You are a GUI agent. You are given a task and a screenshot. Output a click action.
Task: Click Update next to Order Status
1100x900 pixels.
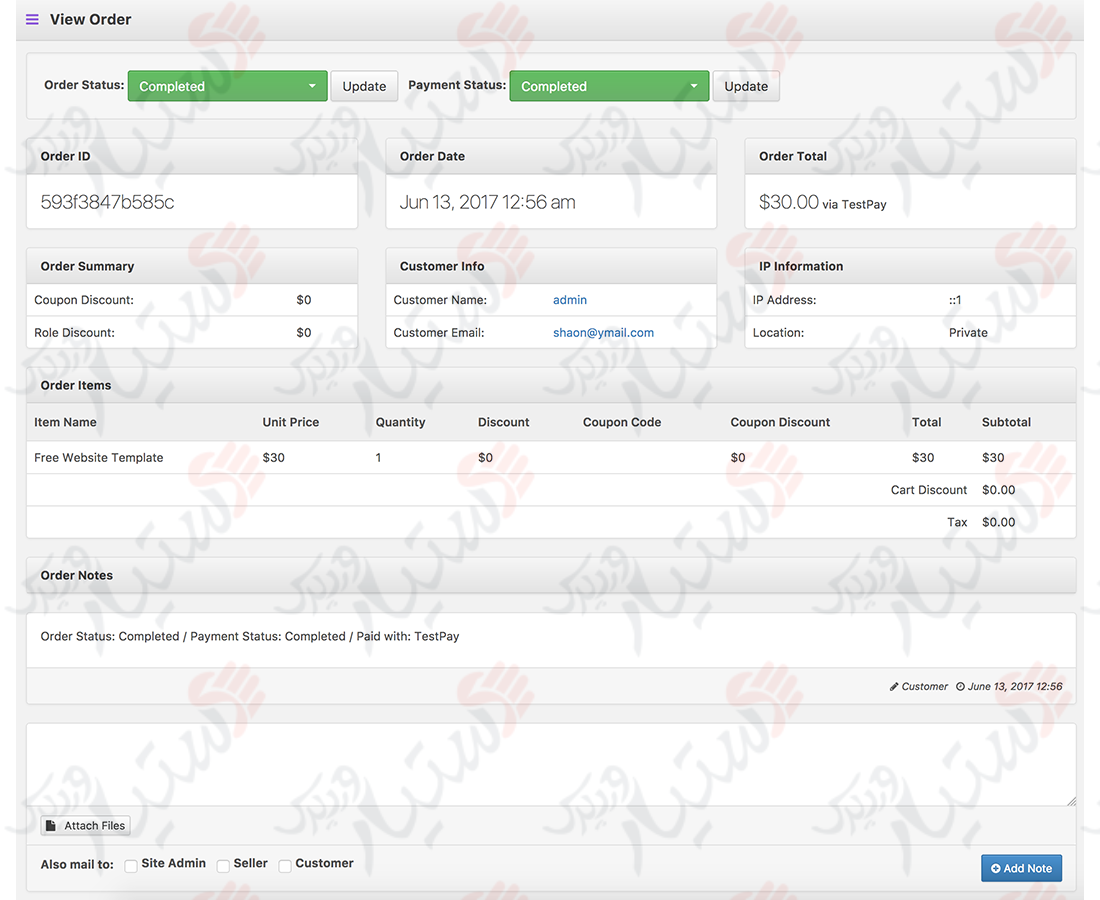(x=364, y=86)
